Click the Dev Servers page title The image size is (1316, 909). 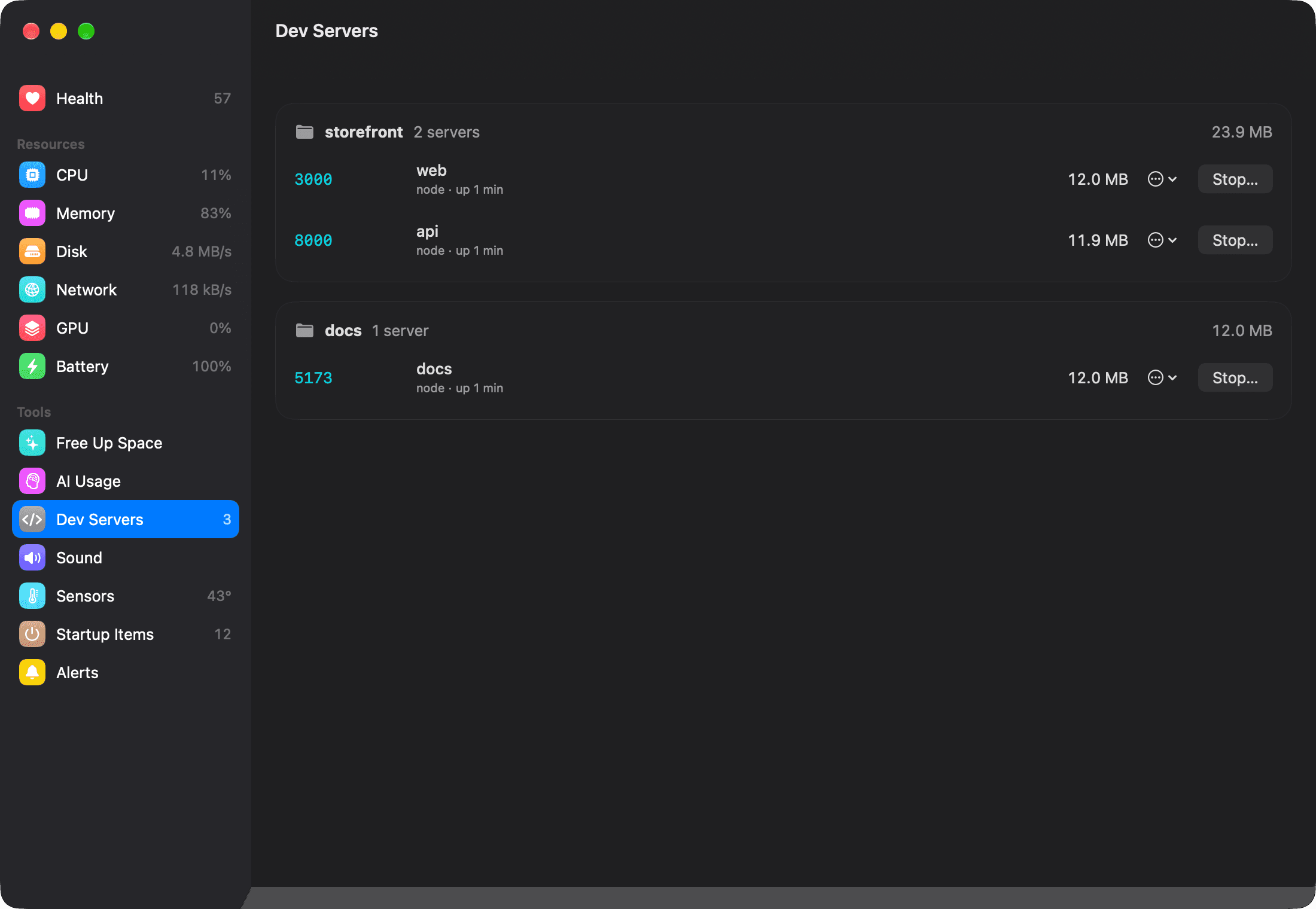click(327, 30)
